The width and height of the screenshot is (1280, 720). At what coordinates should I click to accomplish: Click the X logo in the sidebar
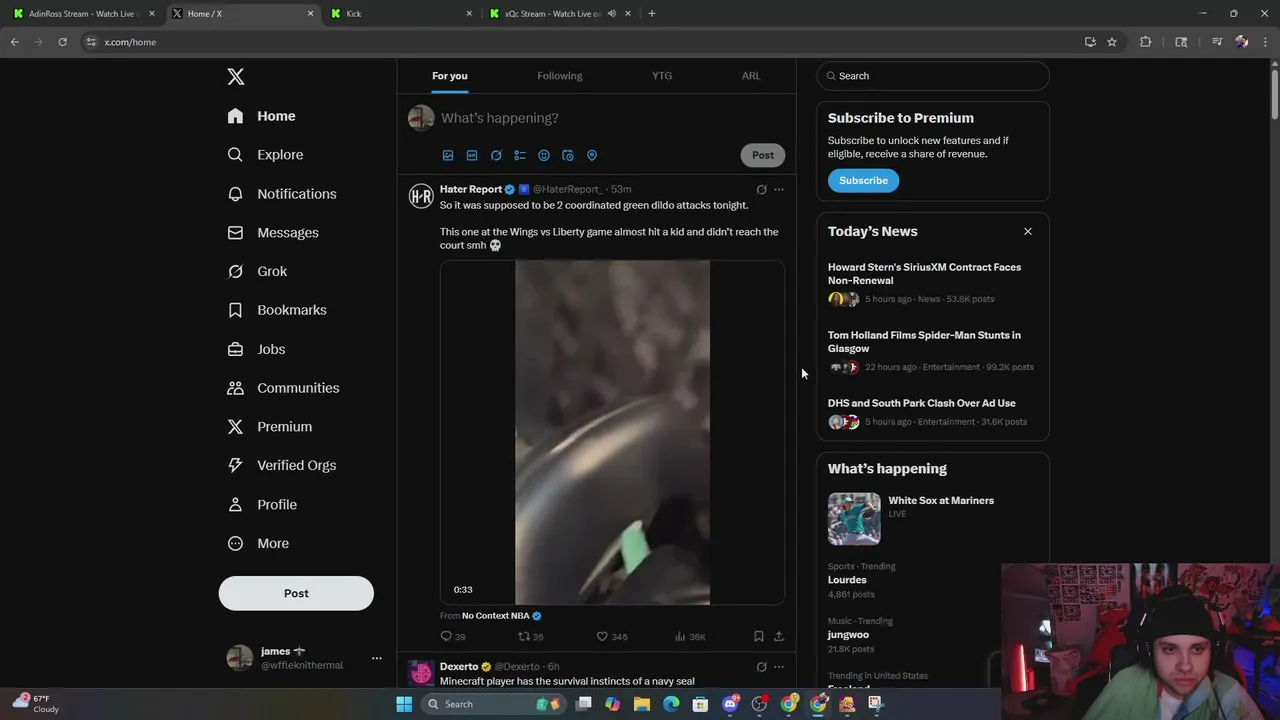235,77
